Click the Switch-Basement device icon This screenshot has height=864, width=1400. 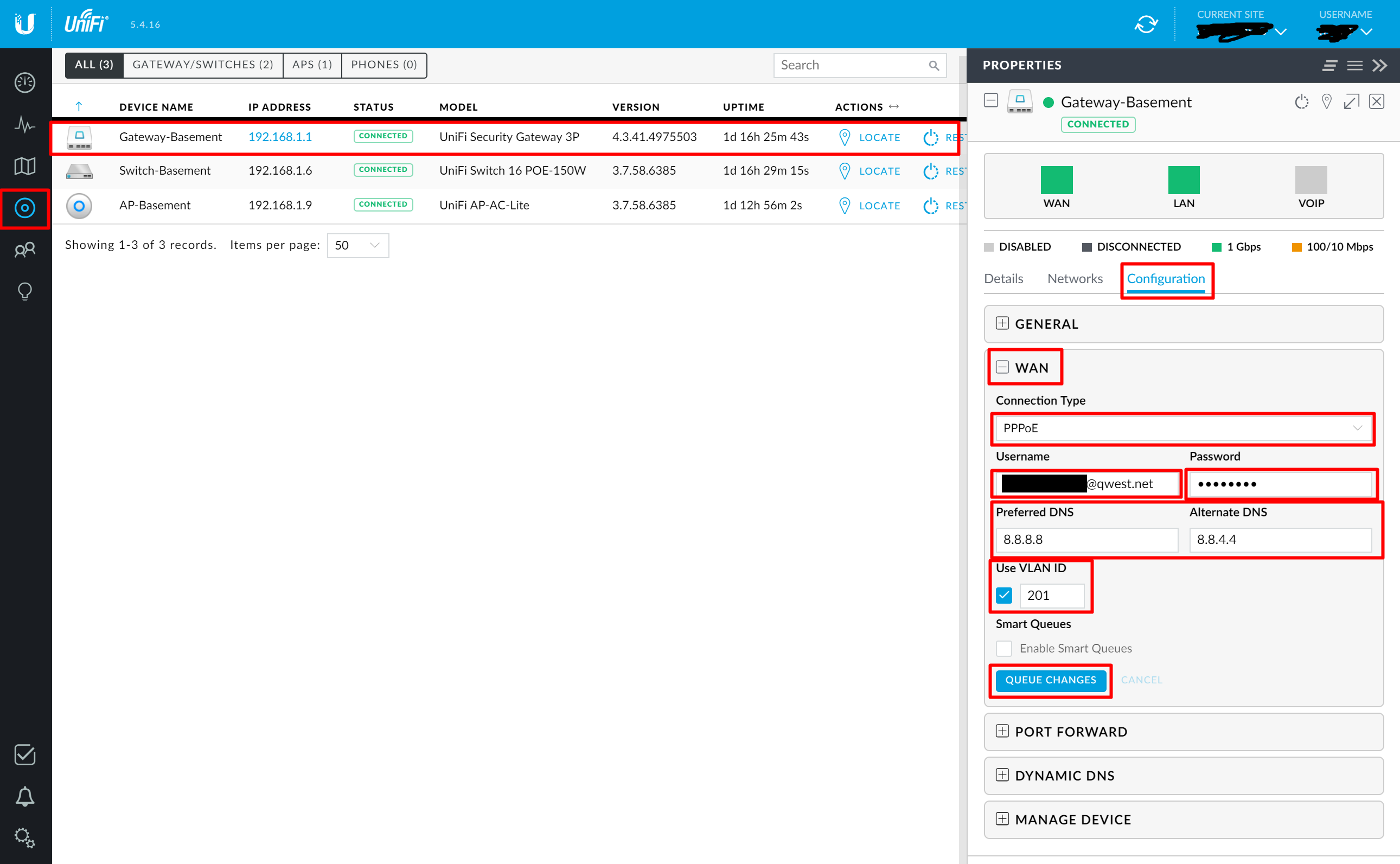click(x=79, y=171)
